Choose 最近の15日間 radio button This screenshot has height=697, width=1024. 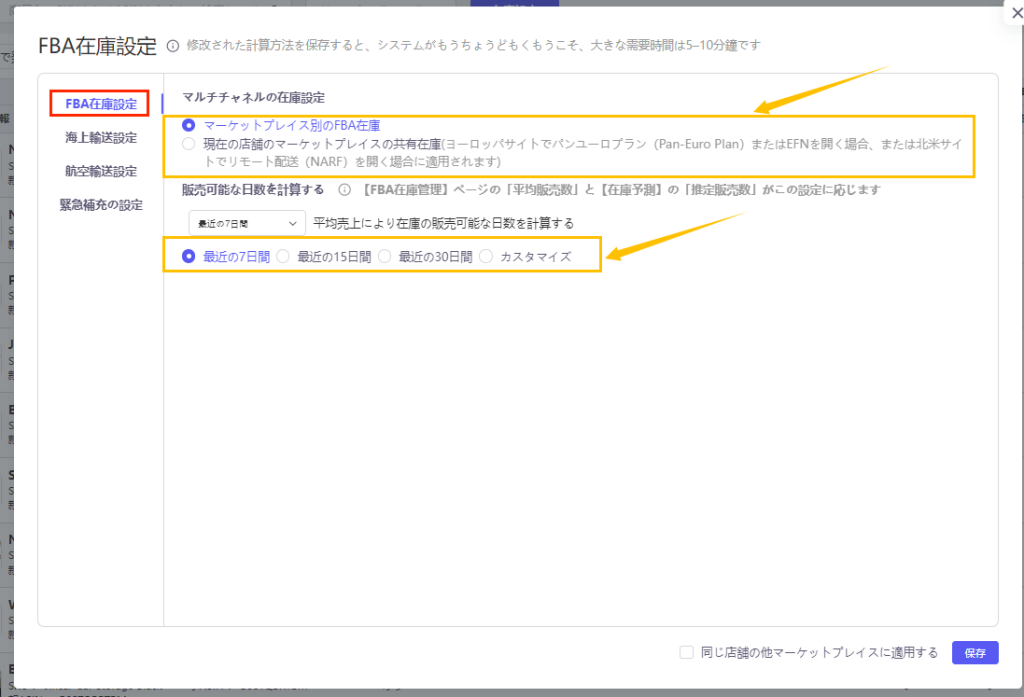click(x=283, y=256)
